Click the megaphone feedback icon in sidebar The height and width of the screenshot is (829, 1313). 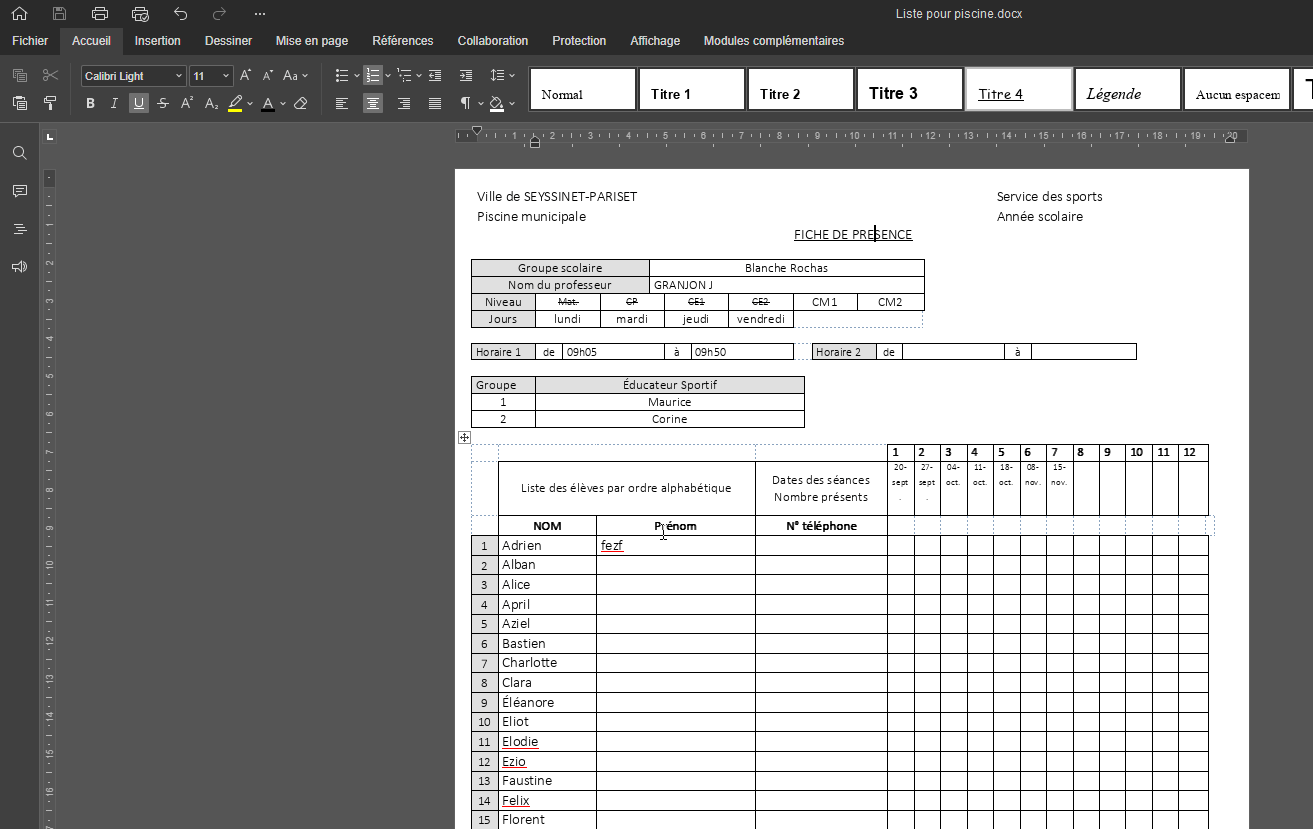point(19,267)
